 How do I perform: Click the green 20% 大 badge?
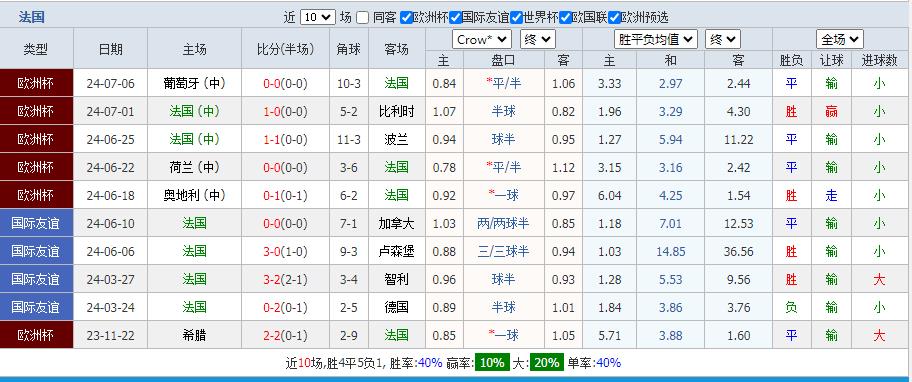[547, 362]
